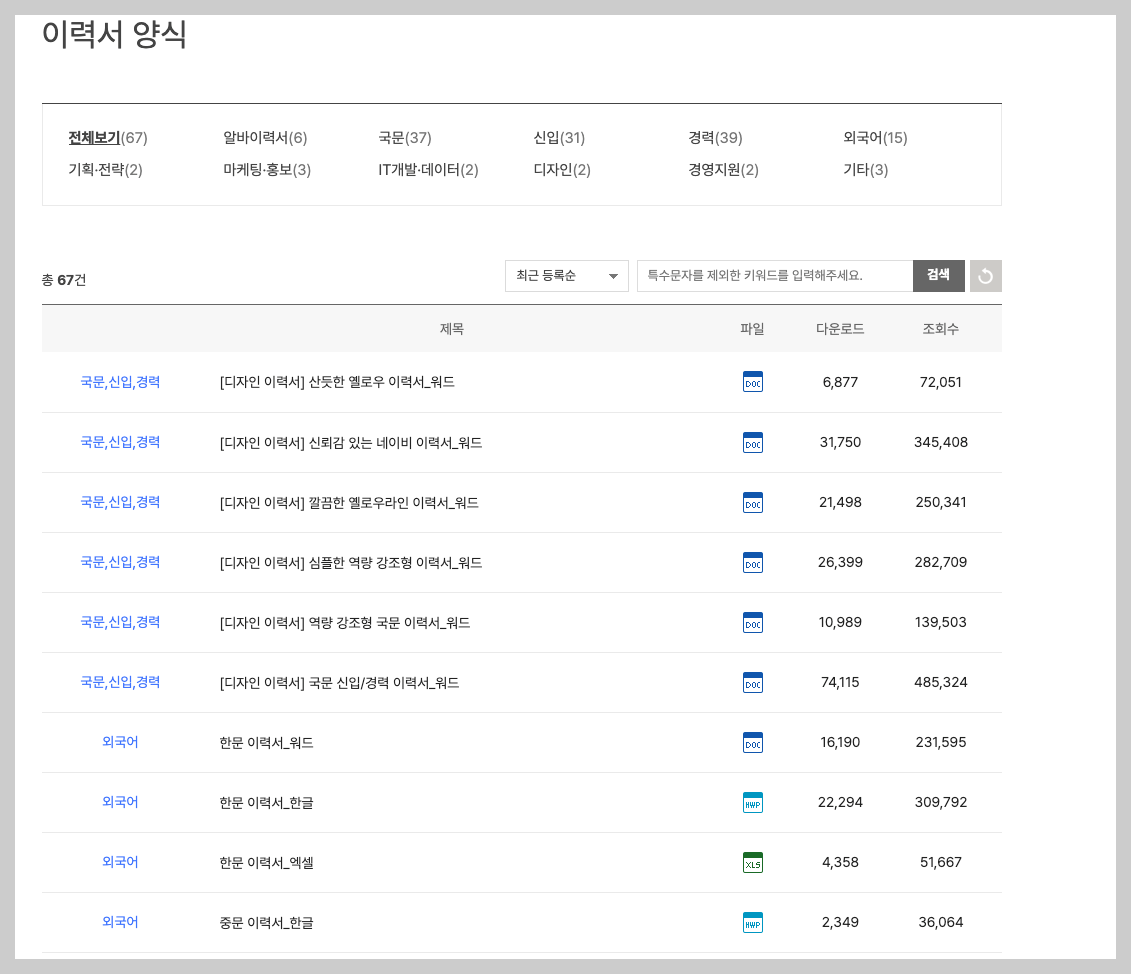Click the DOC icon for 한문 이력서_워드
The image size is (1131, 974).
point(753,742)
